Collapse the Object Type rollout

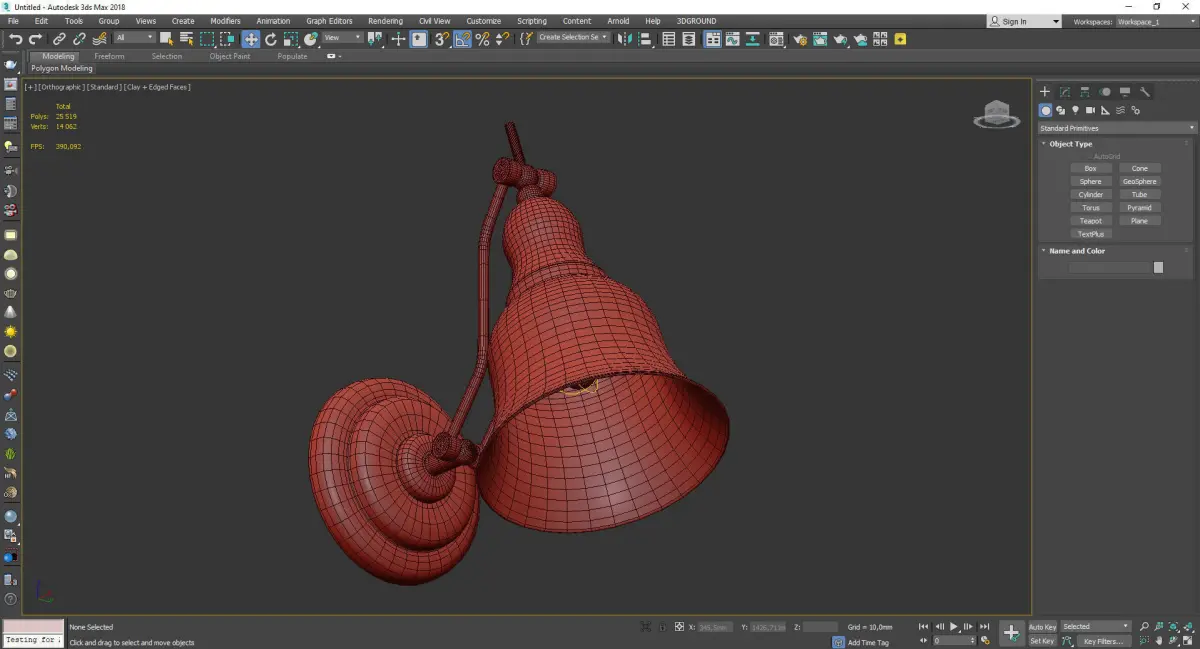pos(1070,144)
